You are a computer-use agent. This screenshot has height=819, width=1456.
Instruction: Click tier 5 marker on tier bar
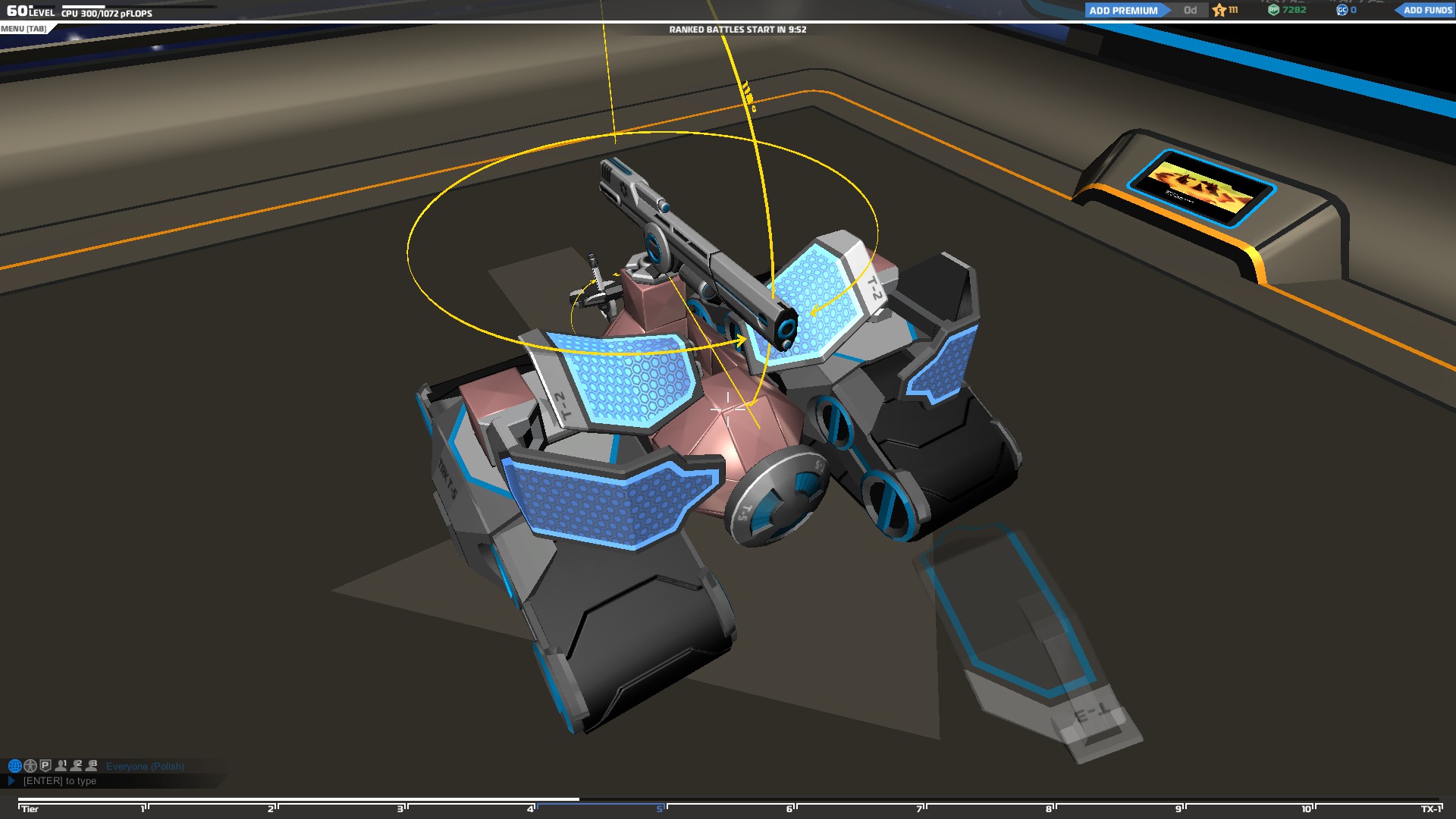tap(660, 808)
